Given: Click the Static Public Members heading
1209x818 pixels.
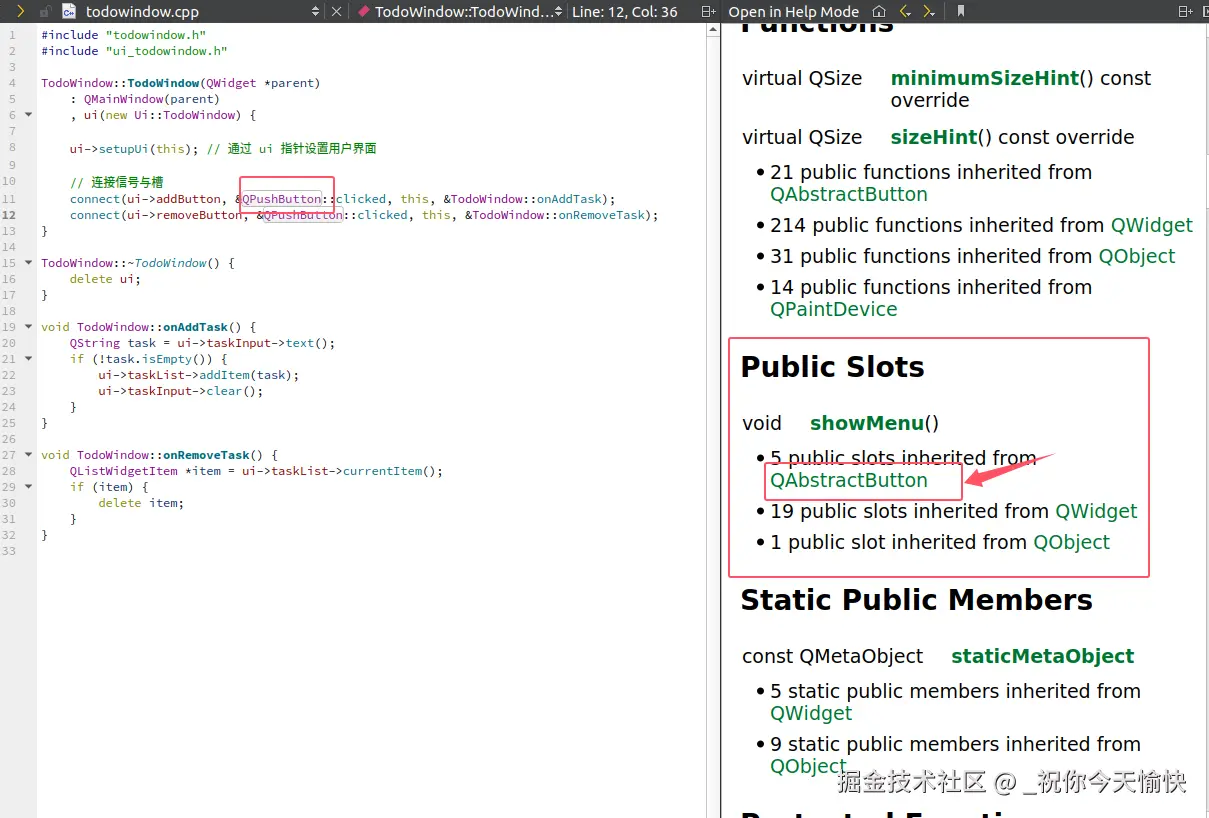Looking at the screenshot, I should pyautogui.click(x=916, y=600).
